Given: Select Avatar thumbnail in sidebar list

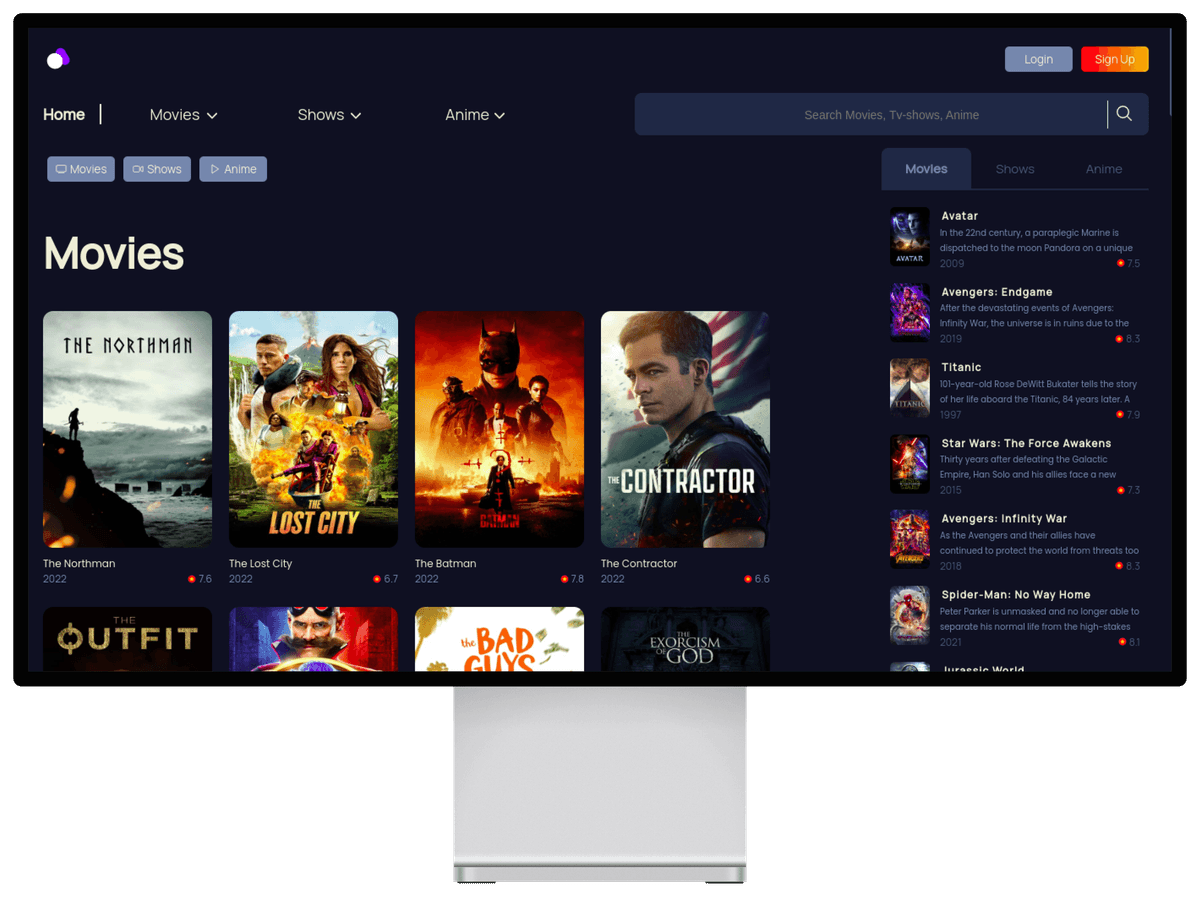Looking at the screenshot, I should (910, 237).
